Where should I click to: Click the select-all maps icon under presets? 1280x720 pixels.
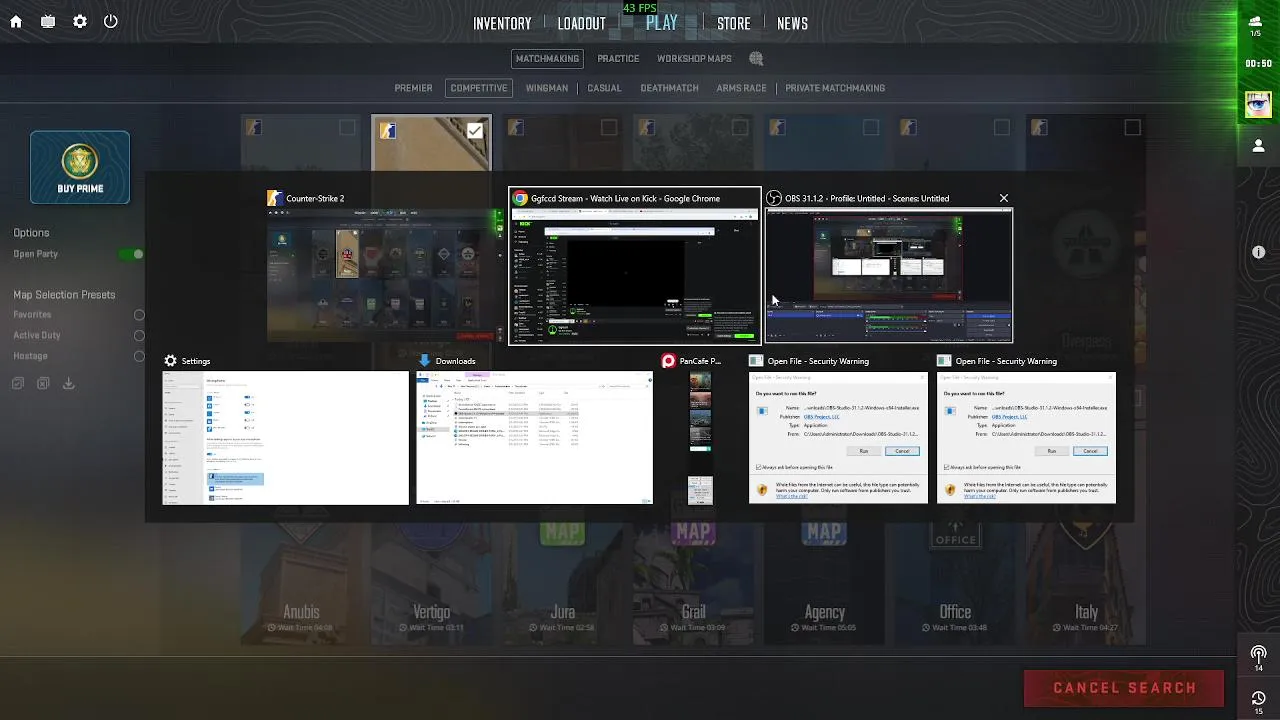[18, 383]
